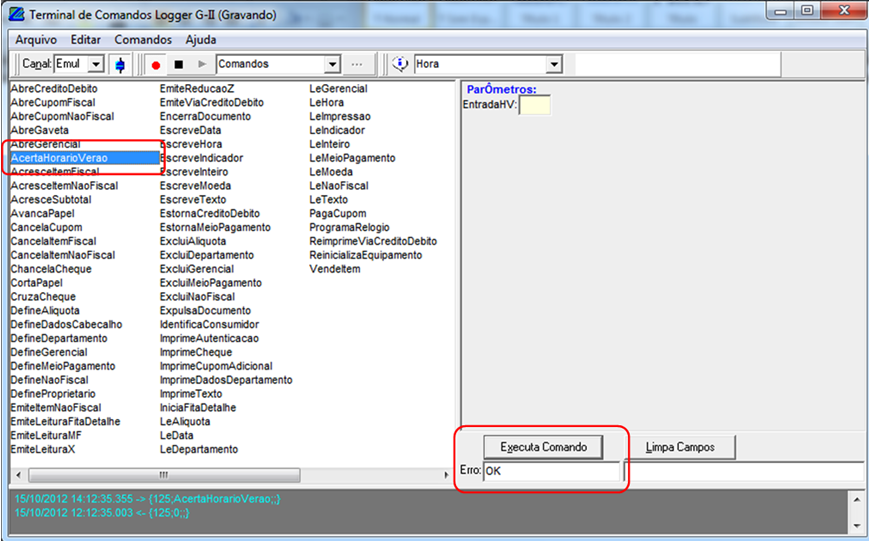Click the info balloon icon beside Hora
This screenshot has height=541, width=869.
(400, 64)
